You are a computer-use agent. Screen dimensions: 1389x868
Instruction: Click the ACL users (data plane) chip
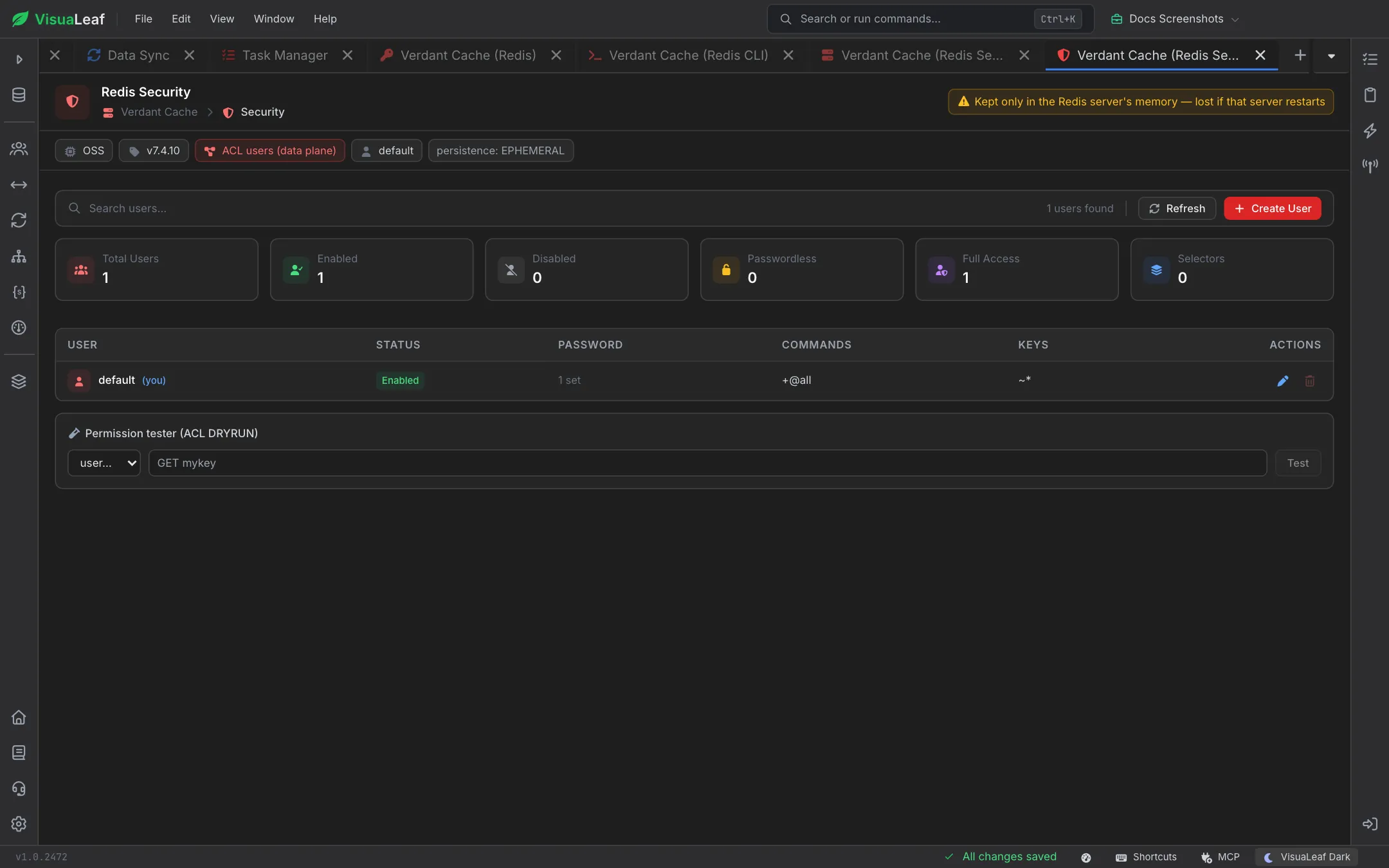270,150
